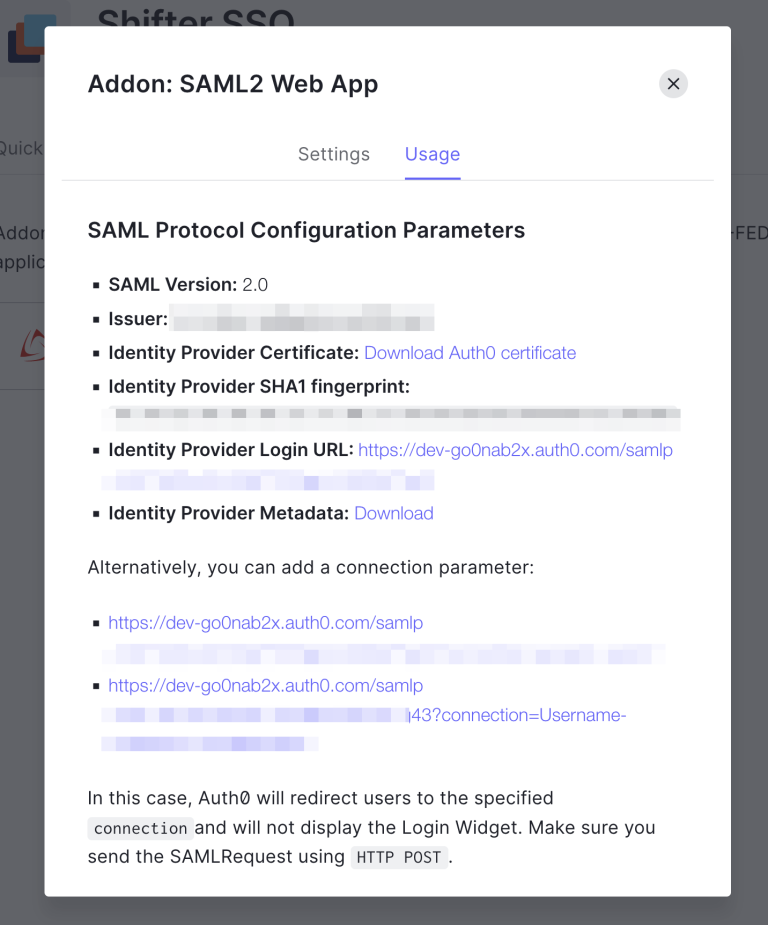Download the Auth0 certificate

pos(470,353)
